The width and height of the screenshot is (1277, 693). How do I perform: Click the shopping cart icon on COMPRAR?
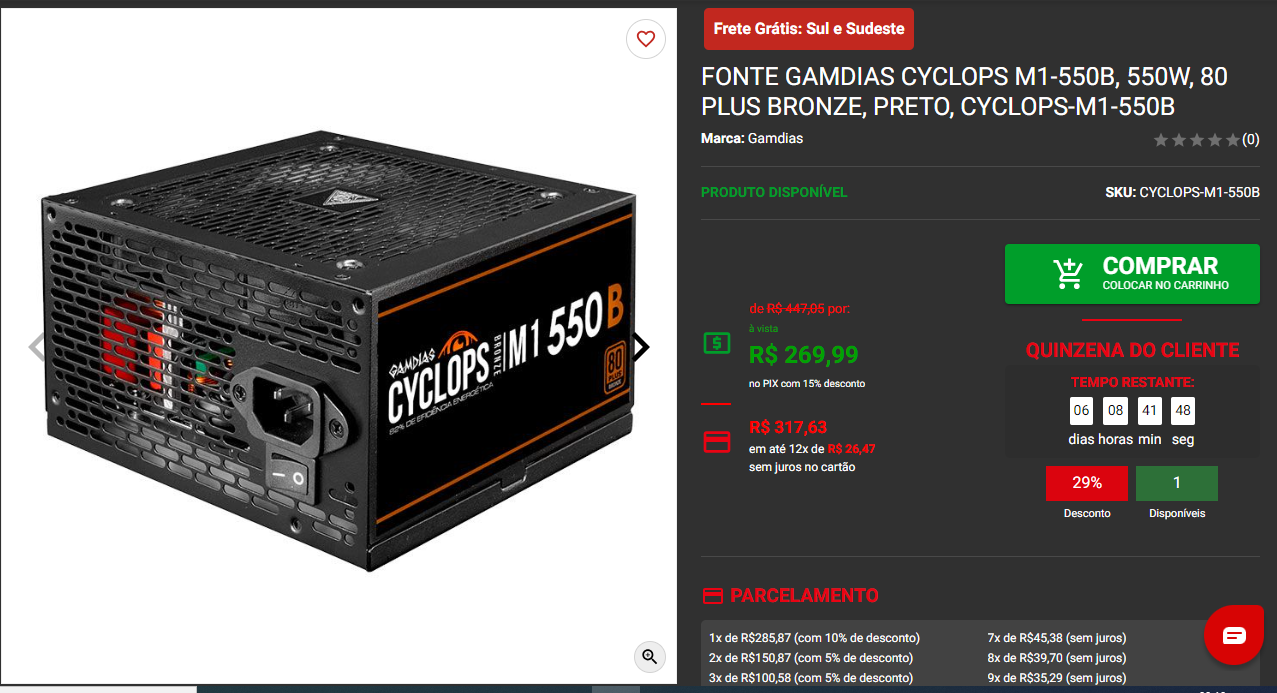(x=1068, y=273)
